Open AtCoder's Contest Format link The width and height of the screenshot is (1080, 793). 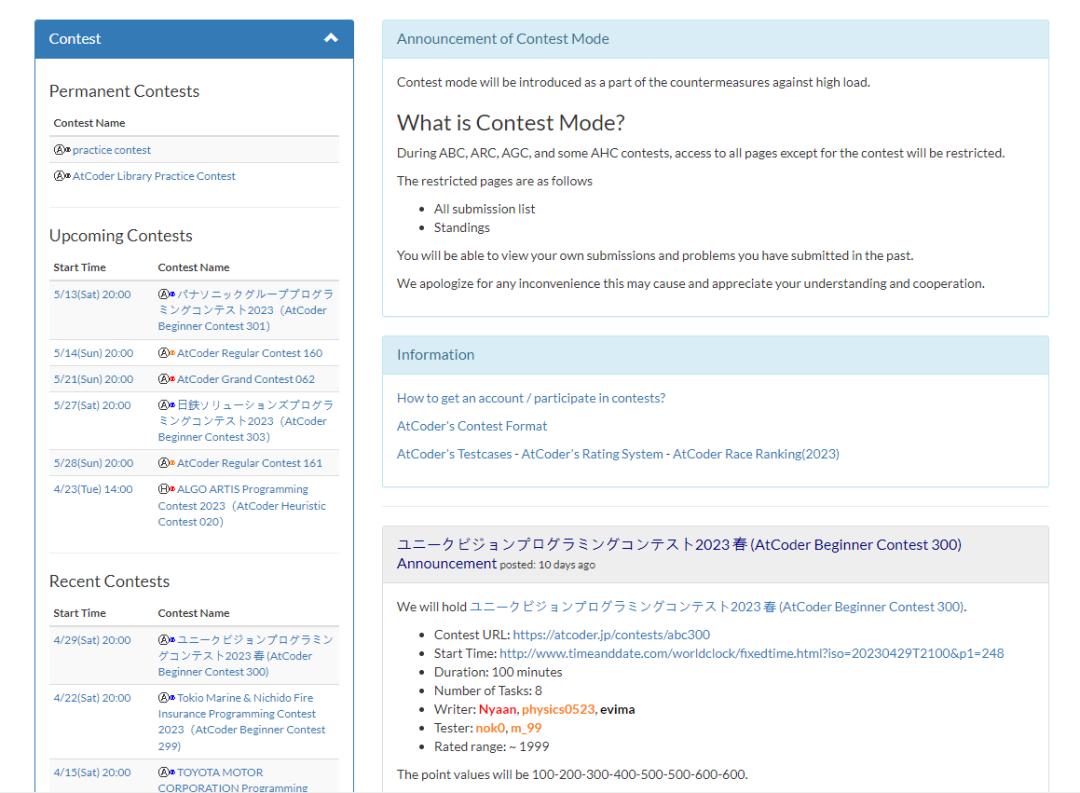click(x=472, y=426)
